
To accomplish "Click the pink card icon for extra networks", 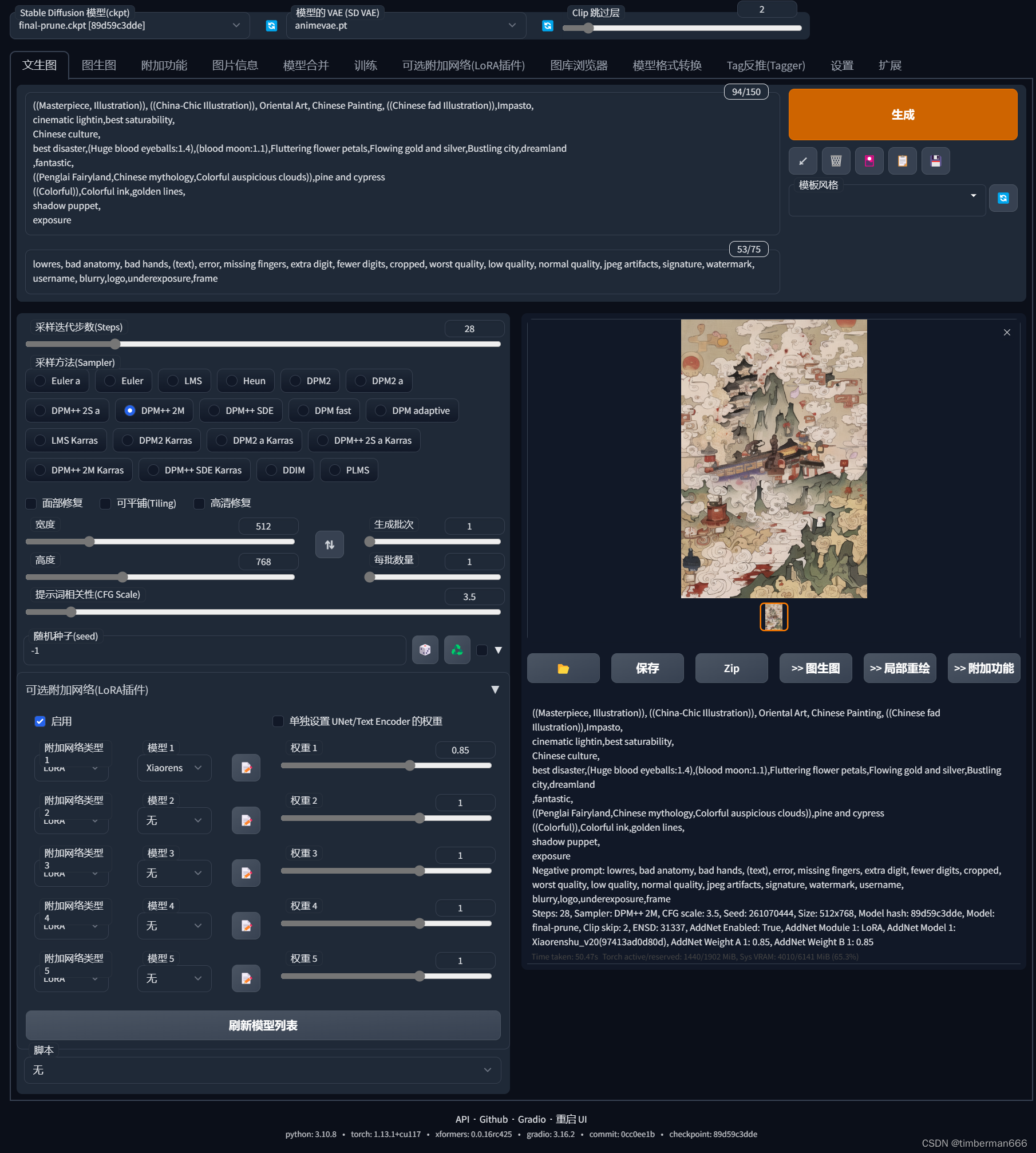I will pos(869,161).
